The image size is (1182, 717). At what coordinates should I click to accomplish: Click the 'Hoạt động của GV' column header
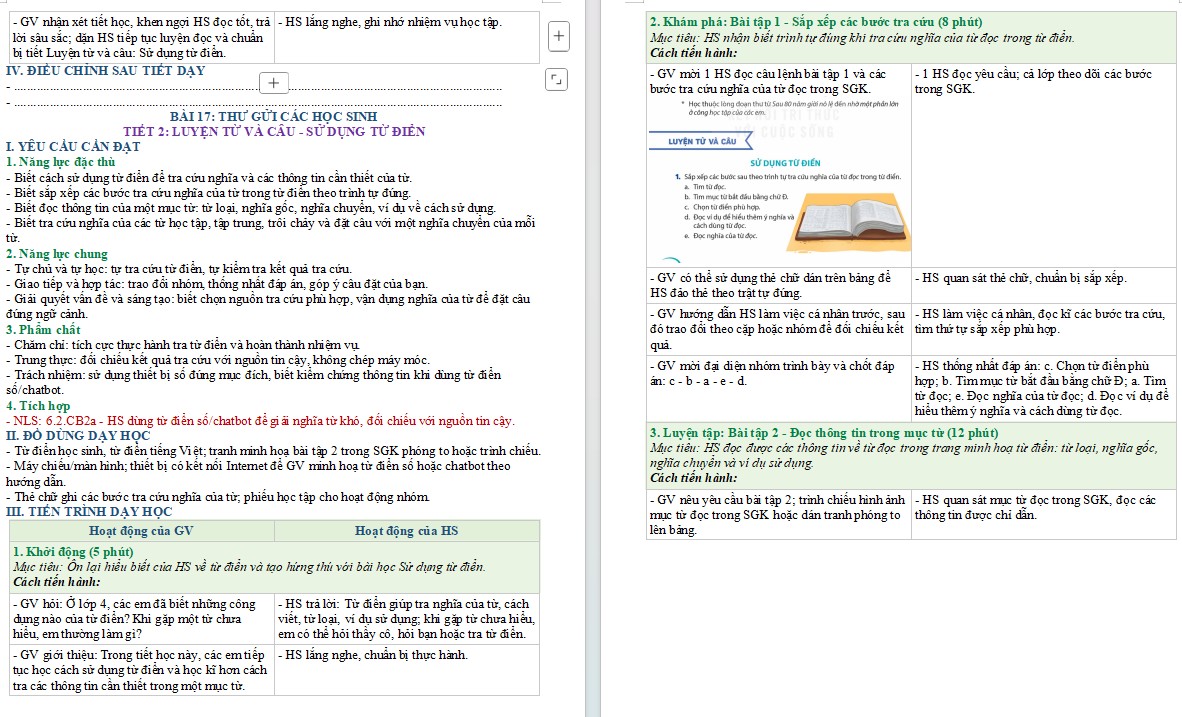pyautogui.click(x=142, y=531)
